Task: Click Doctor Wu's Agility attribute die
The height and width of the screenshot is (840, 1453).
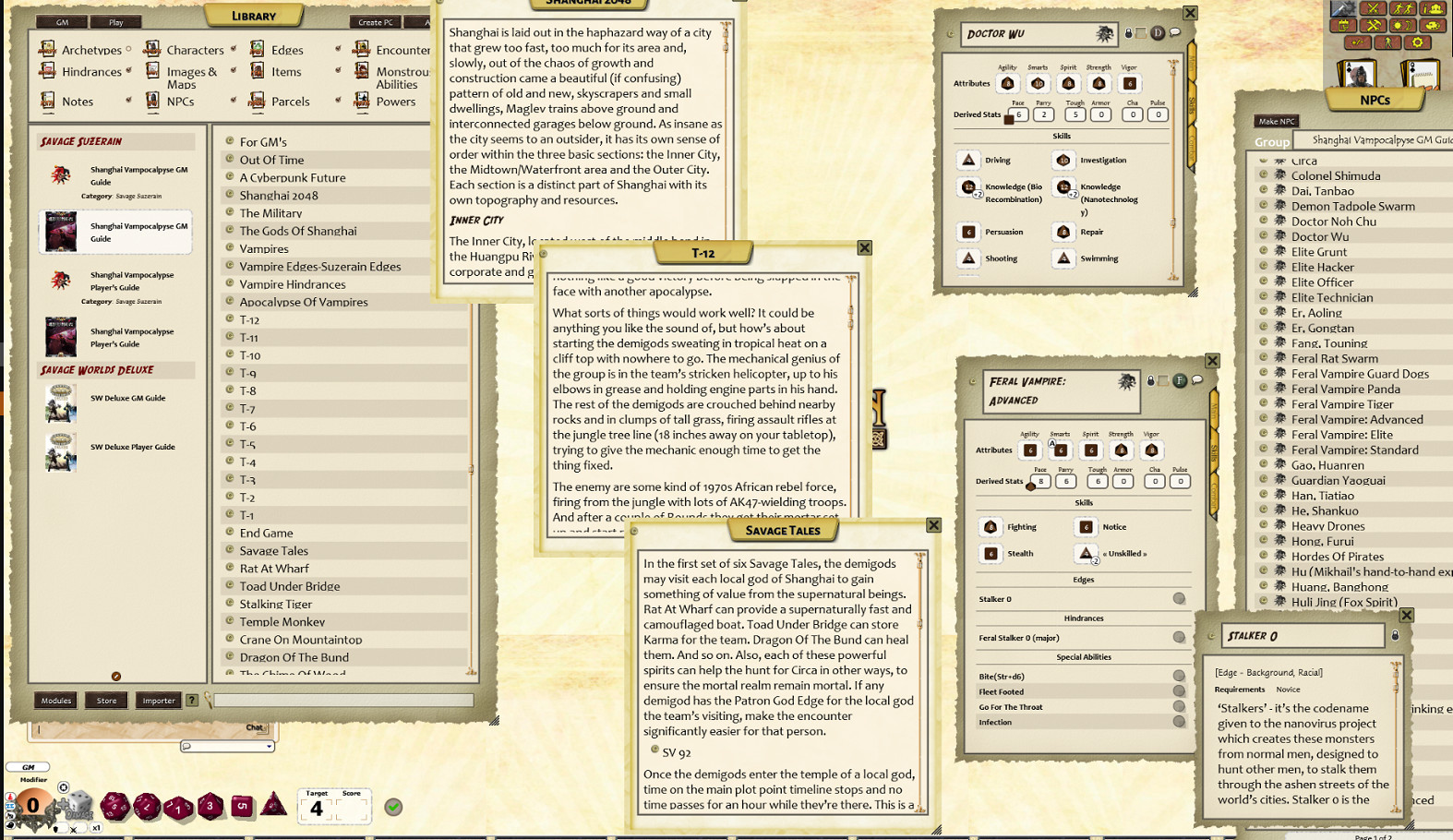Action: click(x=1007, y=84)
